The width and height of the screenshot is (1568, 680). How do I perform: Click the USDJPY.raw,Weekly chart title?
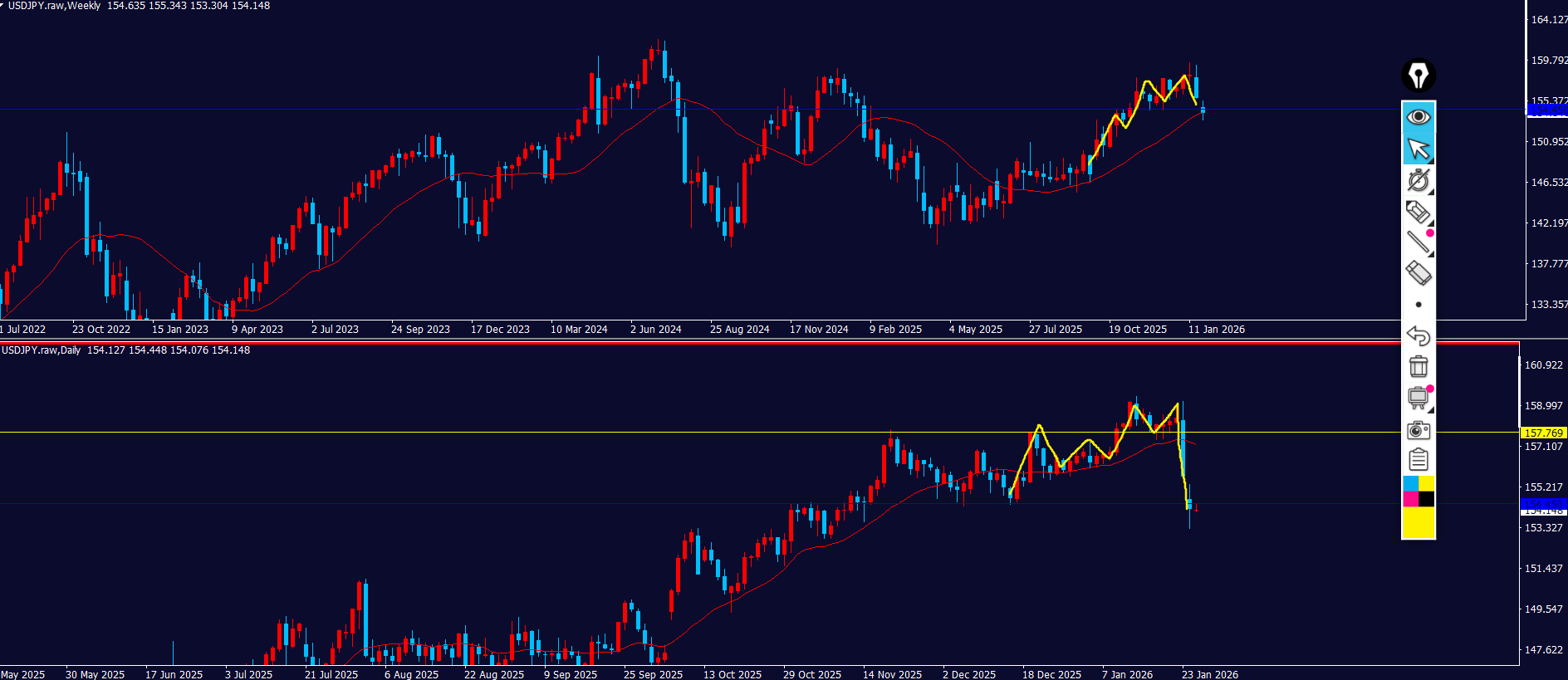(x=54, y=6)
